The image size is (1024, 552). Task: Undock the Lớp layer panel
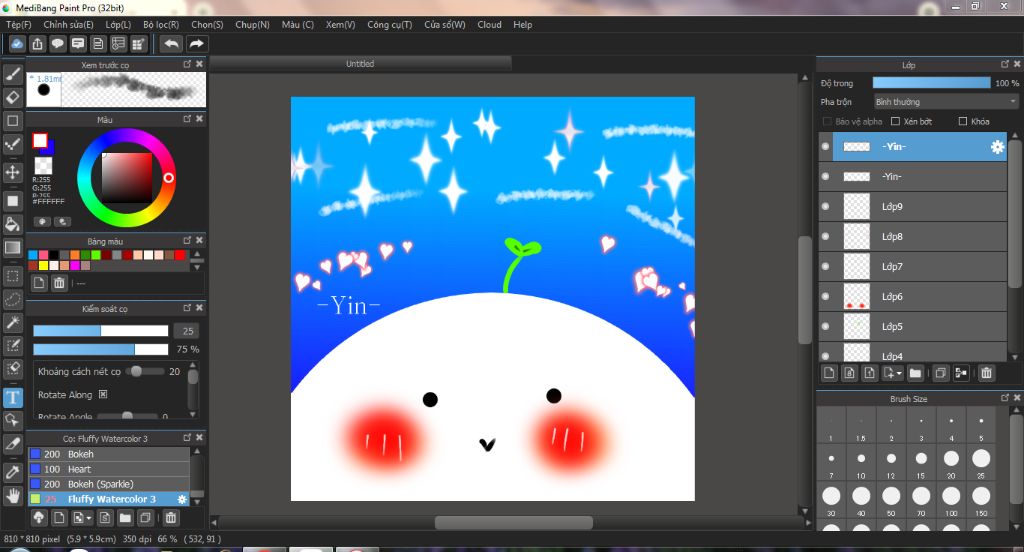pos(1004,64)
